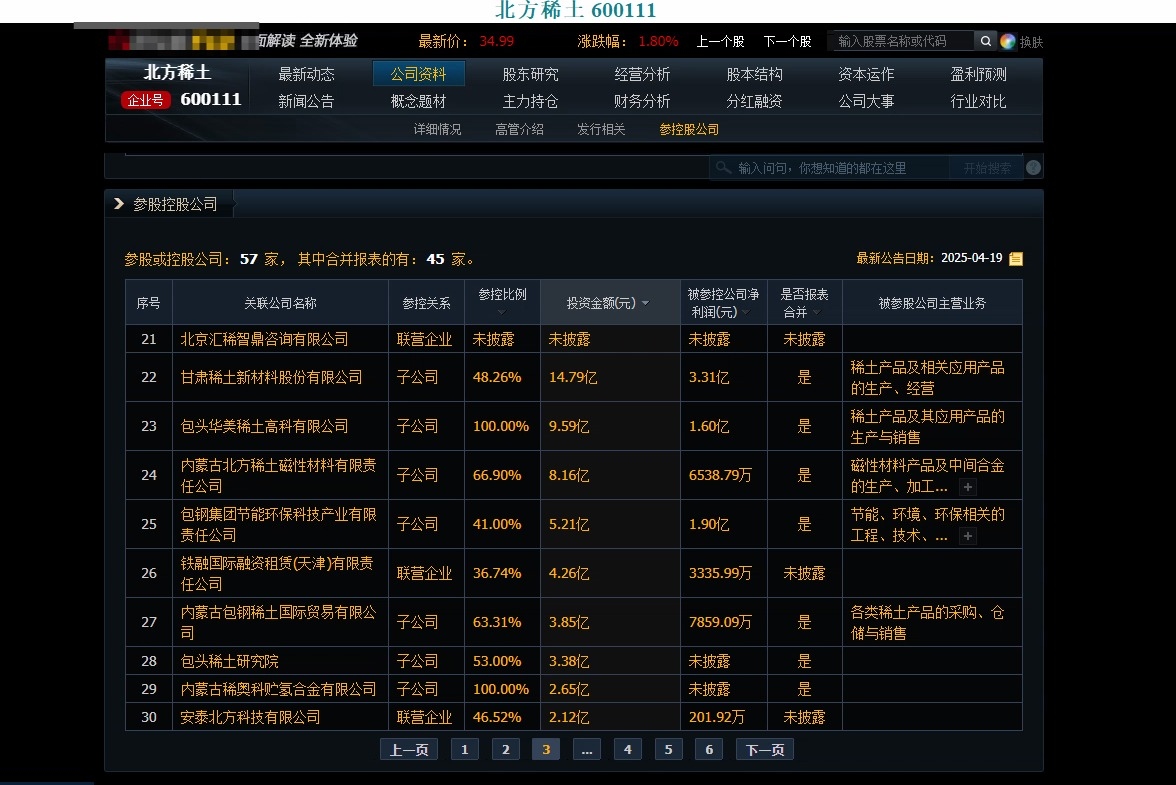Click the red 企业号 badge
1176x785 pixels.
tap(146, 100)
